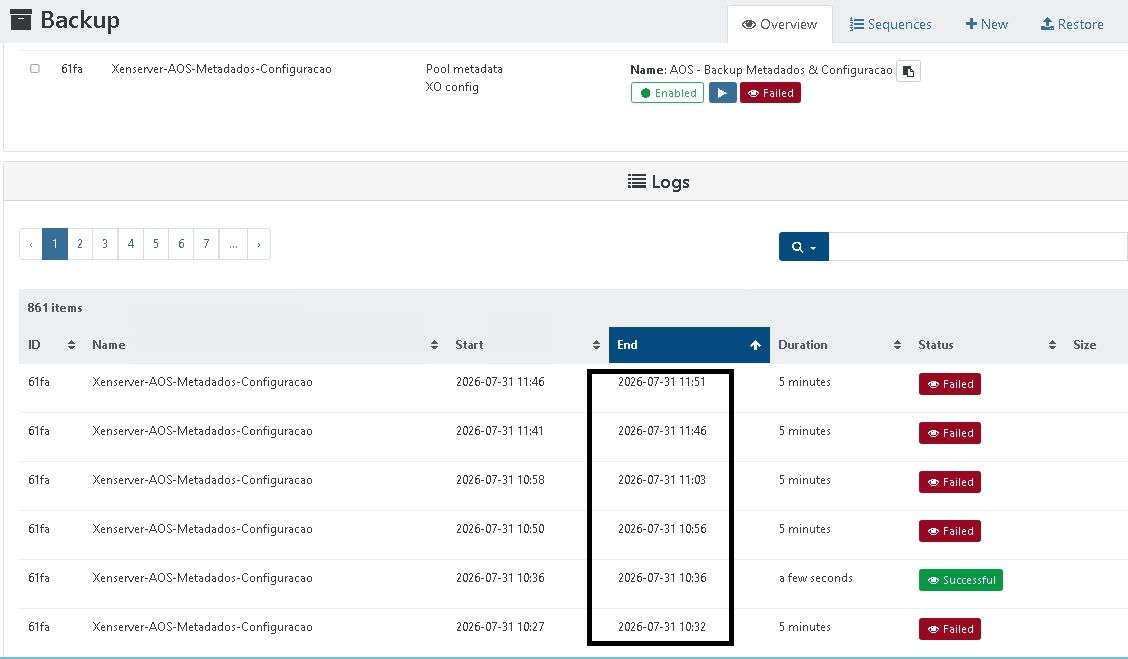Image resolution: width=1128 pixels, height=659 pixels.
Task: Open Failed log ended 11:51
Action: pos(950,384)
